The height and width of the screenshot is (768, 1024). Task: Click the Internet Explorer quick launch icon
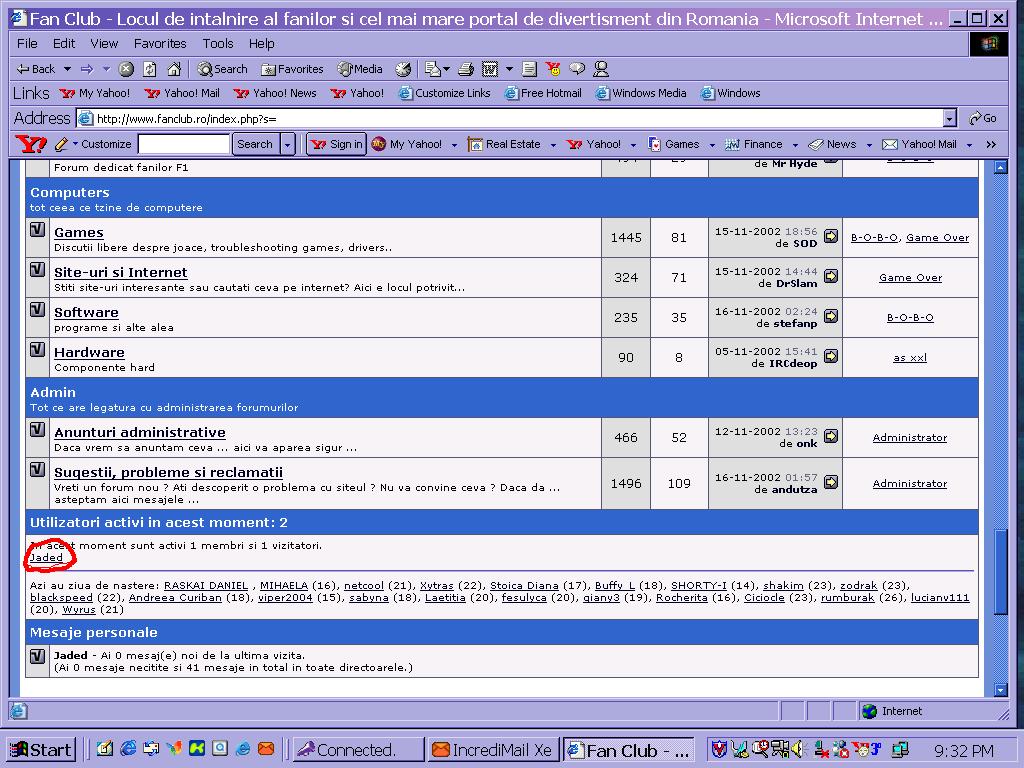[129, 748]
